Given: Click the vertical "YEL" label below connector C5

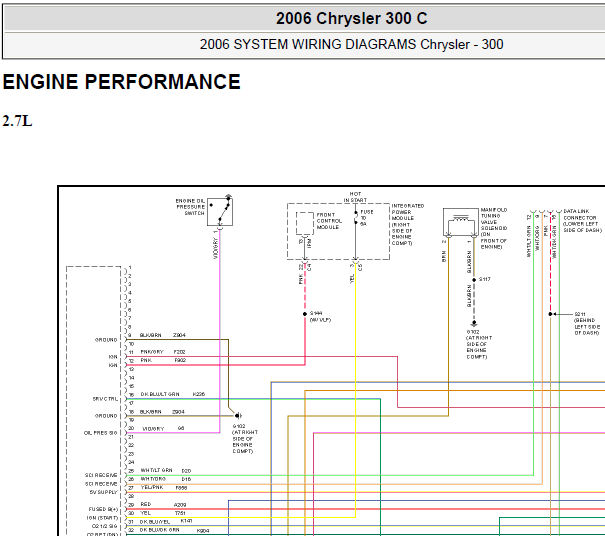Looking at the screenshot, I should (x=352, y=279).
